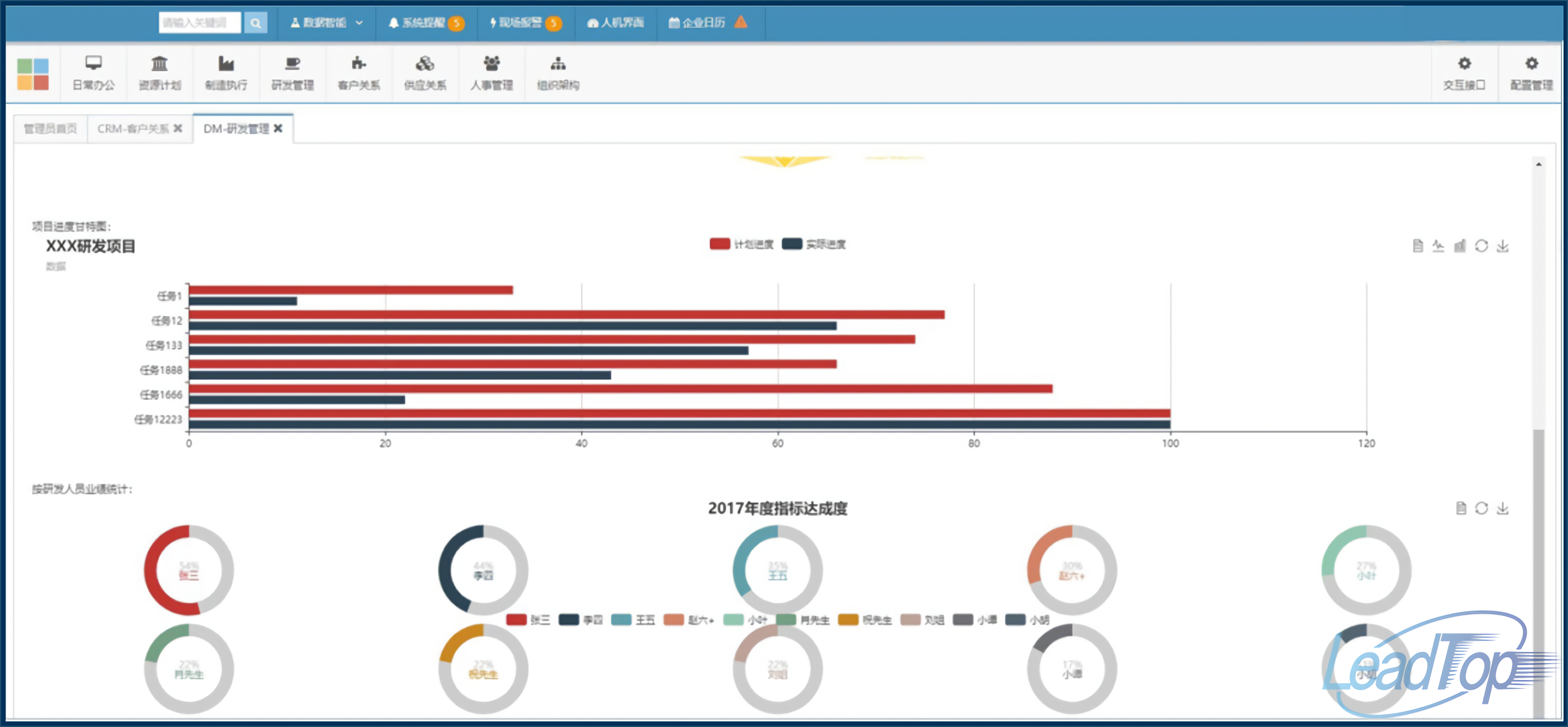Switch to the 管理员首页 tab
The width and height of the screenshot is (1568, 727).
51,129
